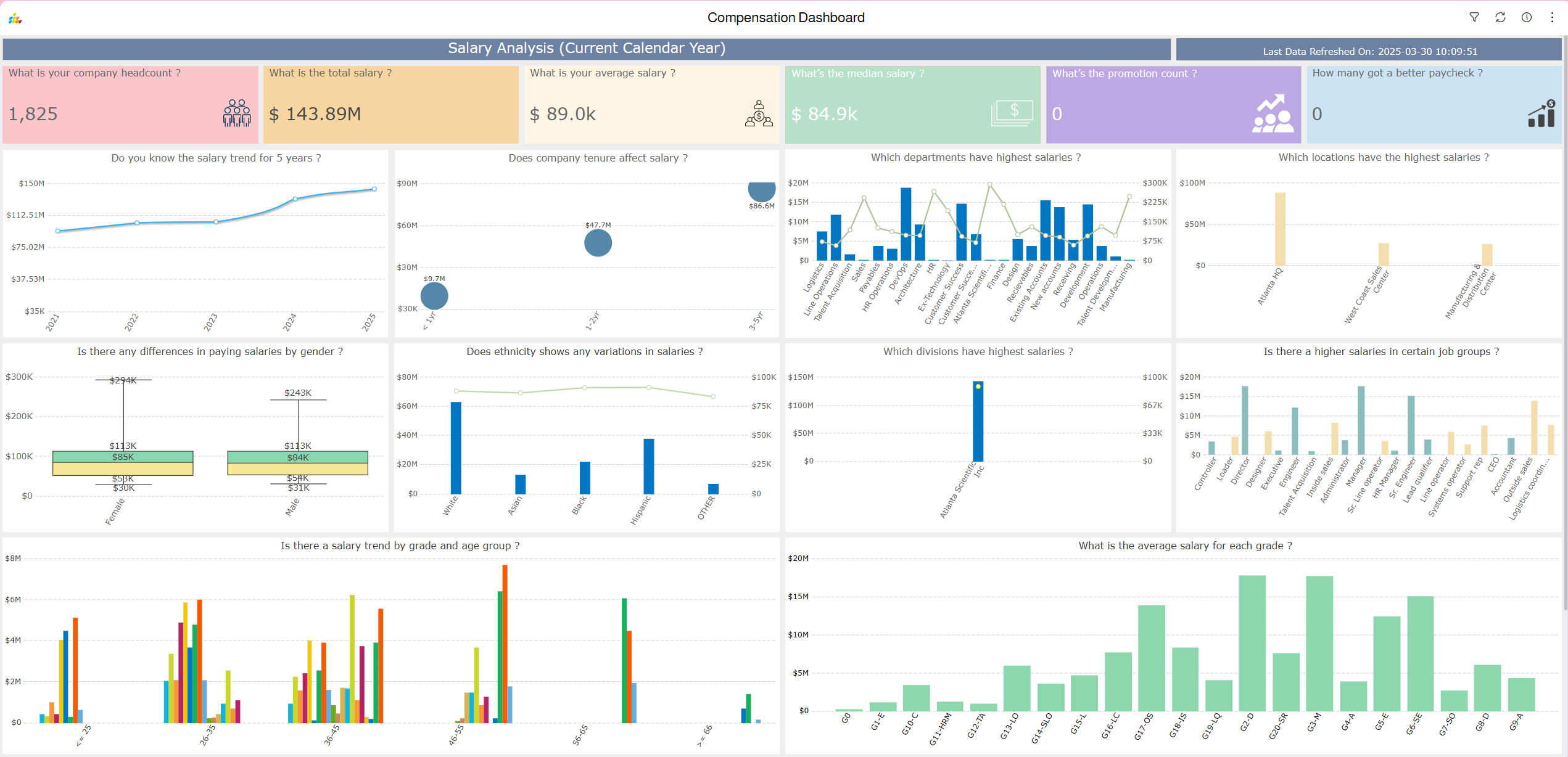Open the filter icon in header
The height and width of the screenshot is (757, 1568).
click(x=1474, y=17)
